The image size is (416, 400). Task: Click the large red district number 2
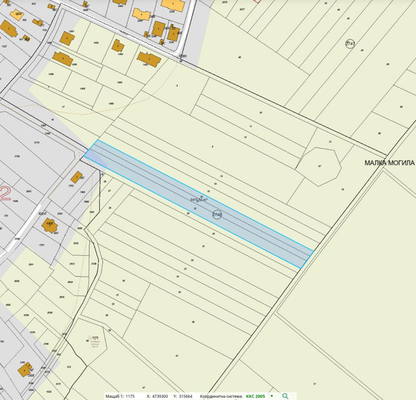[x=5, y=194]
